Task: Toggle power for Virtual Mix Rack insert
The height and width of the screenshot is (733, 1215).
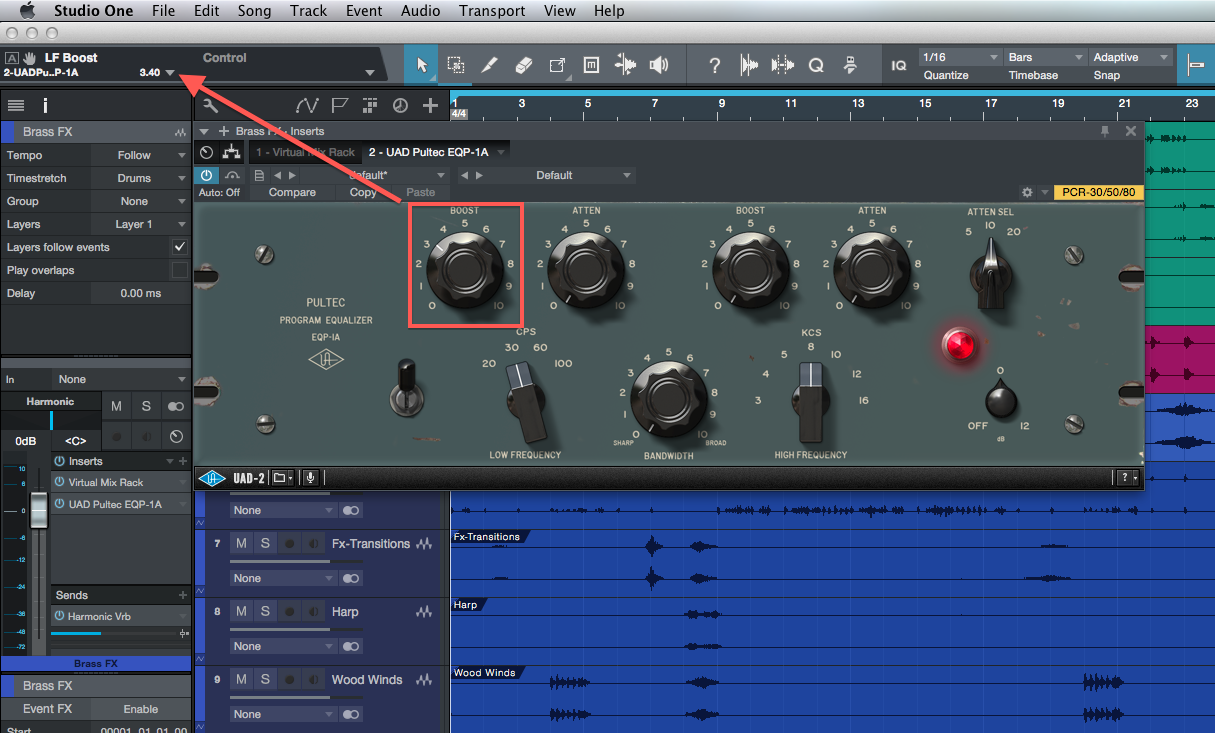Action: (x=60, y=482)
